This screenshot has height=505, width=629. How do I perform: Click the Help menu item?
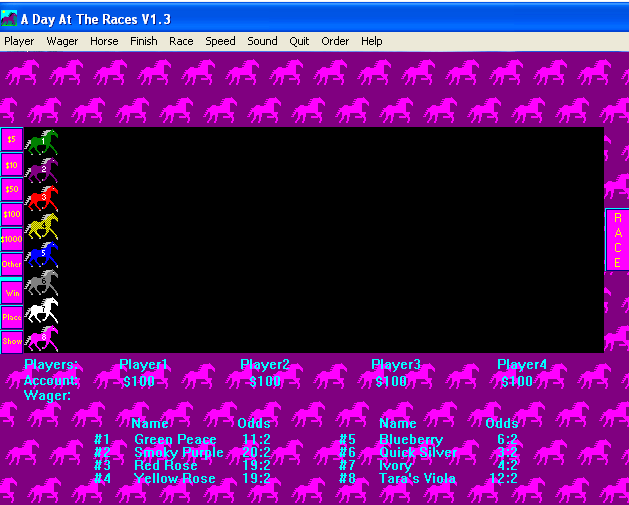pos(371,41)
